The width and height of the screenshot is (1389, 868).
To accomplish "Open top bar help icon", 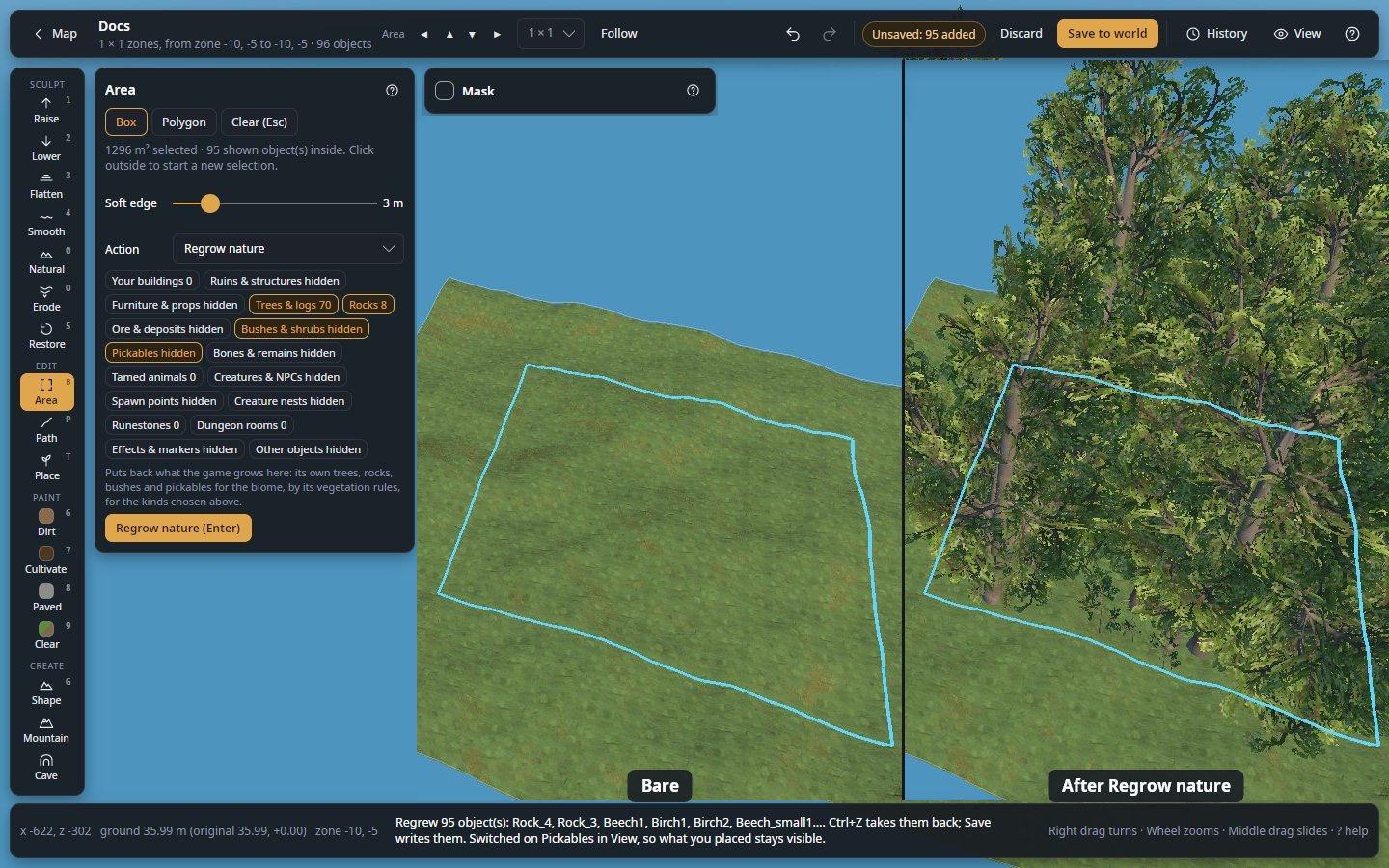I will tap(1352, 34).
